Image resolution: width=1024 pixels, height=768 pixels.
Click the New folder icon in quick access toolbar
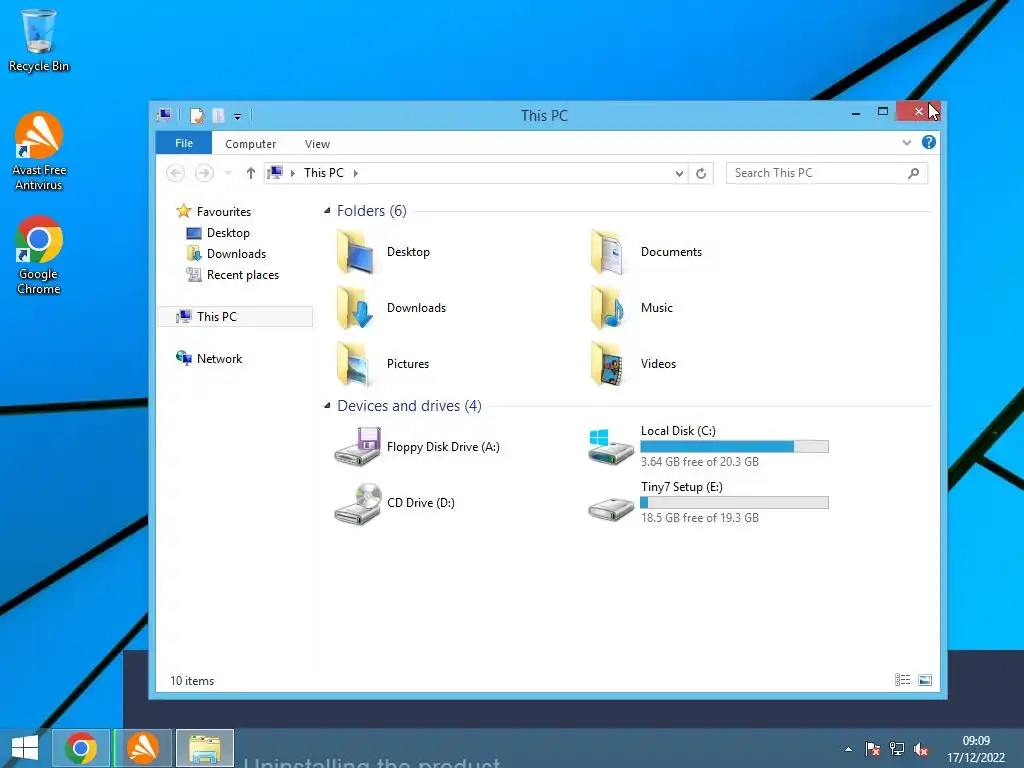pos(218,116)
